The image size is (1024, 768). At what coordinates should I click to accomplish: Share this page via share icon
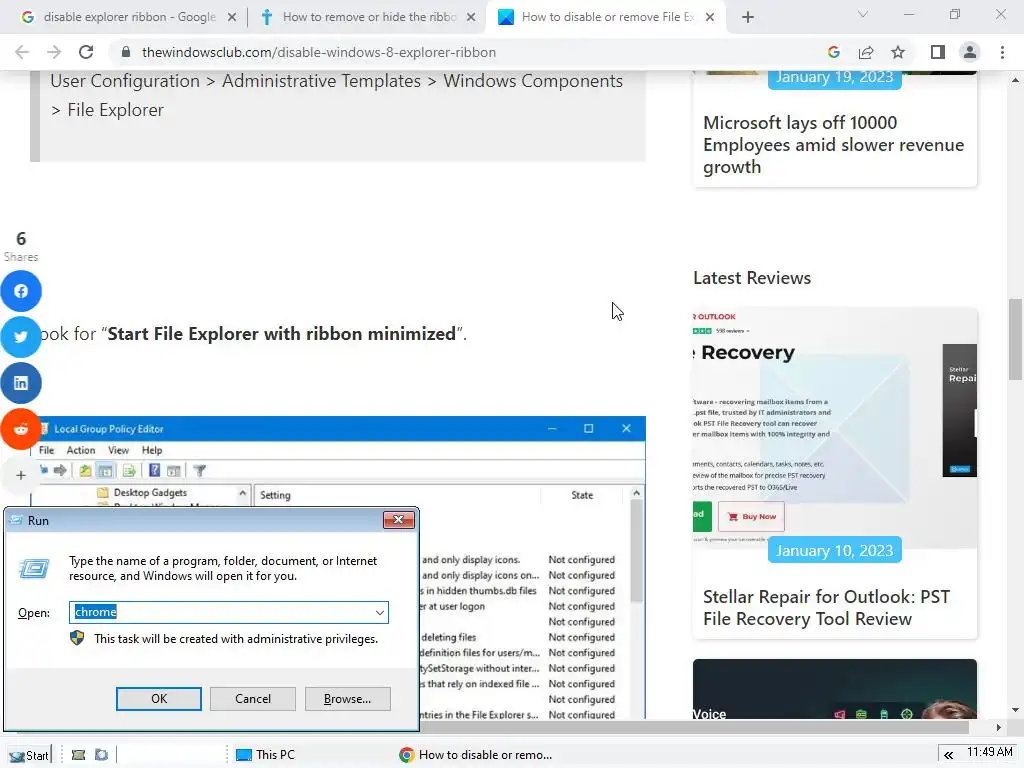[x=866, y=52]
